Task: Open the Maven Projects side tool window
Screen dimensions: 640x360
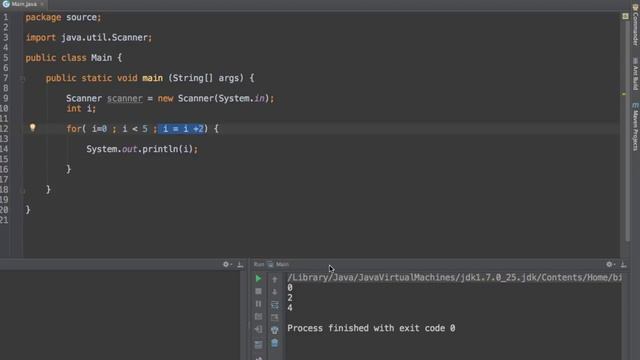Action: point(636,127)
